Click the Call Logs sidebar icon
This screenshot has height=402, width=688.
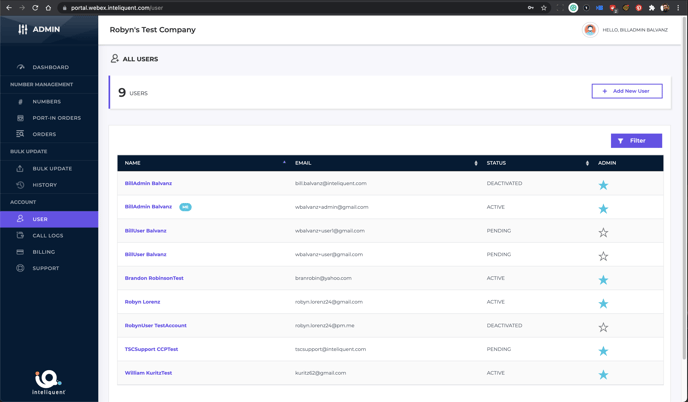tap(20, 236)
